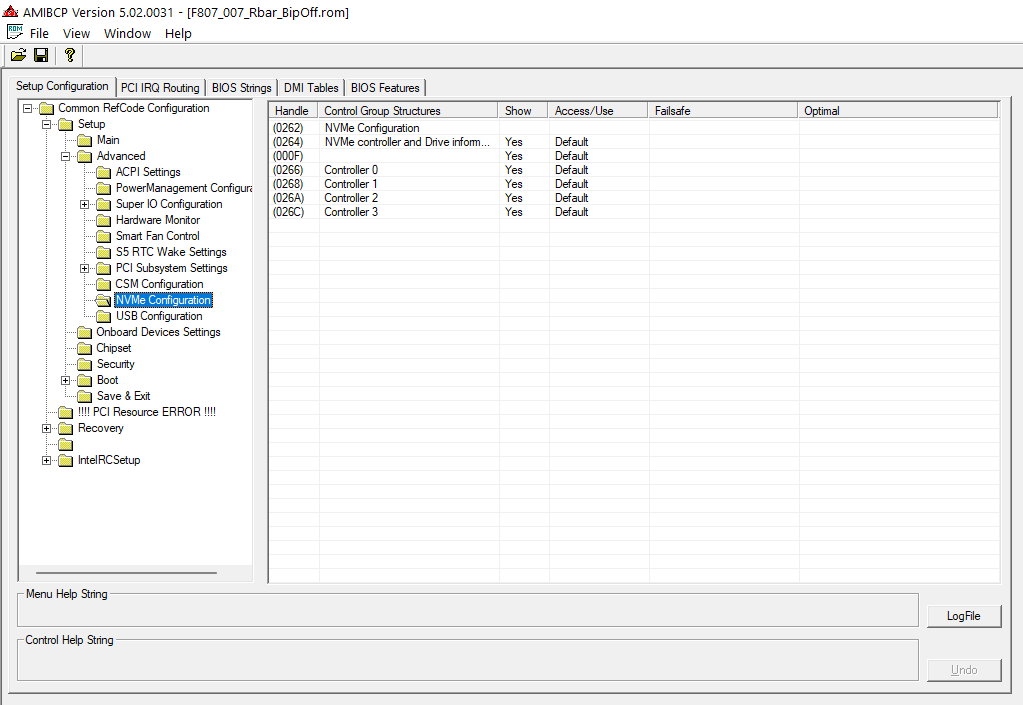Click the (026A) handle cell
Screen dimensions: 1023x705
[x=288, y=198]
